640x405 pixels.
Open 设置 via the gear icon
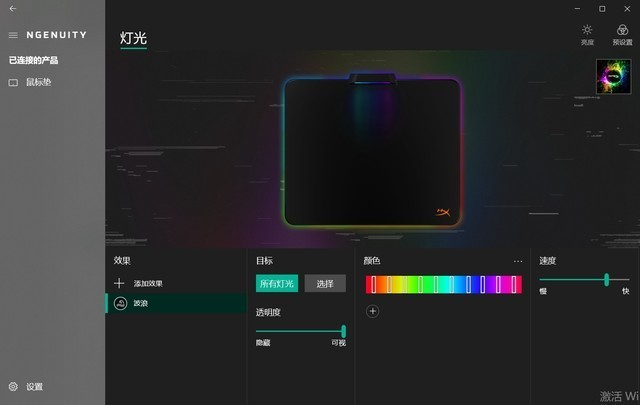click(x=13, y=386)
